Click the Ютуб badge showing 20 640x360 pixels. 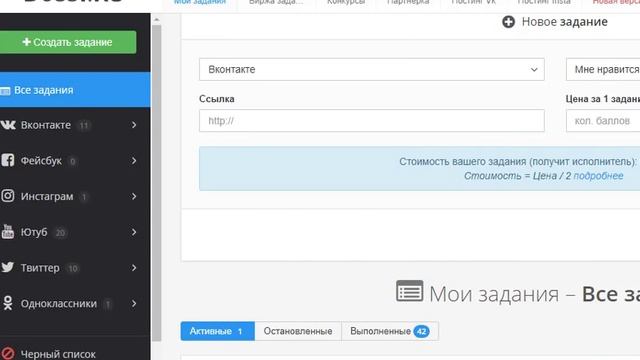pyautogui.click(x=60, y=233)
